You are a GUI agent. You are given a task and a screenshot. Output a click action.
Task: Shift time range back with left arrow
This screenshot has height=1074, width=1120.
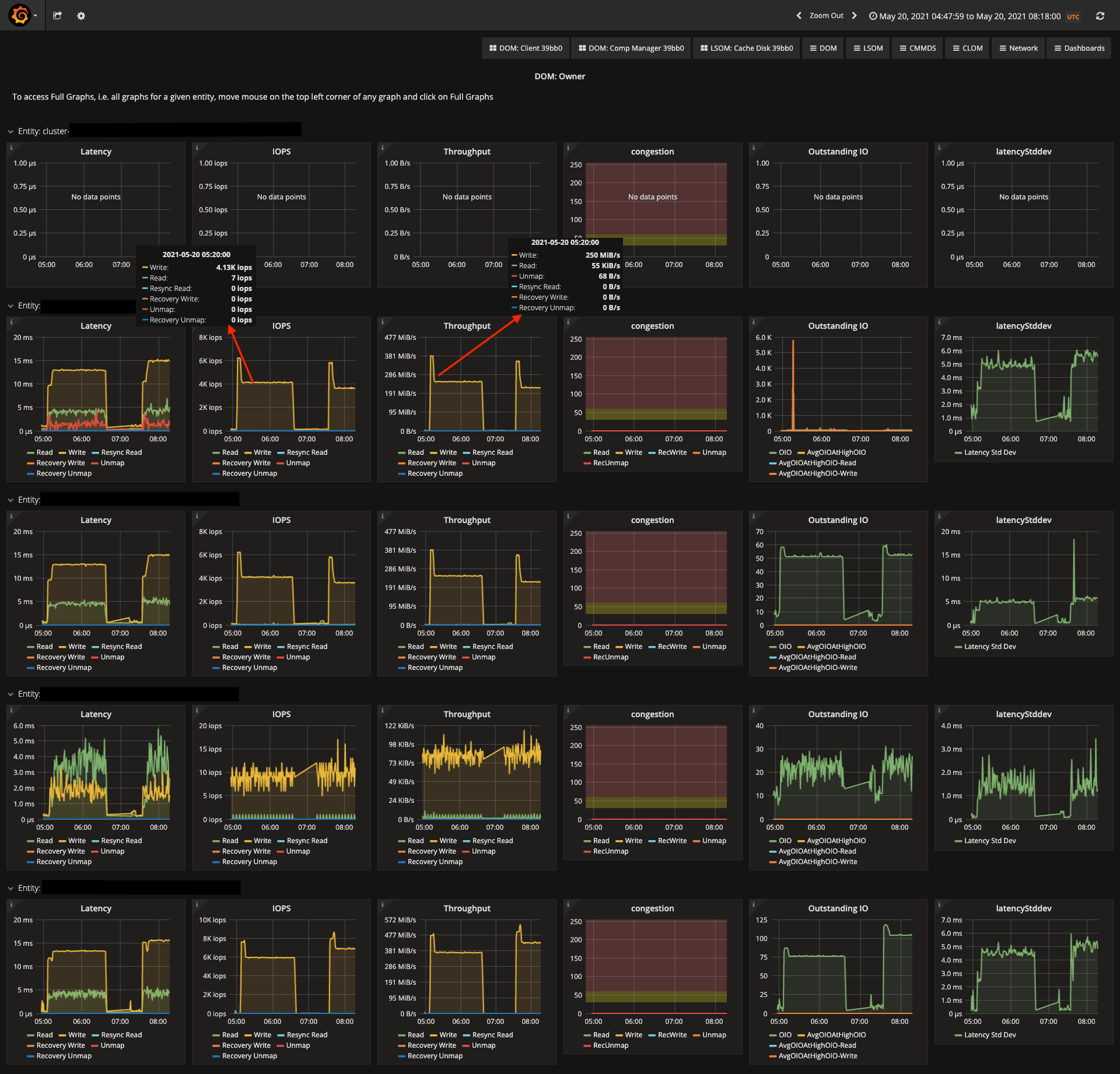(x=799, y=16)
